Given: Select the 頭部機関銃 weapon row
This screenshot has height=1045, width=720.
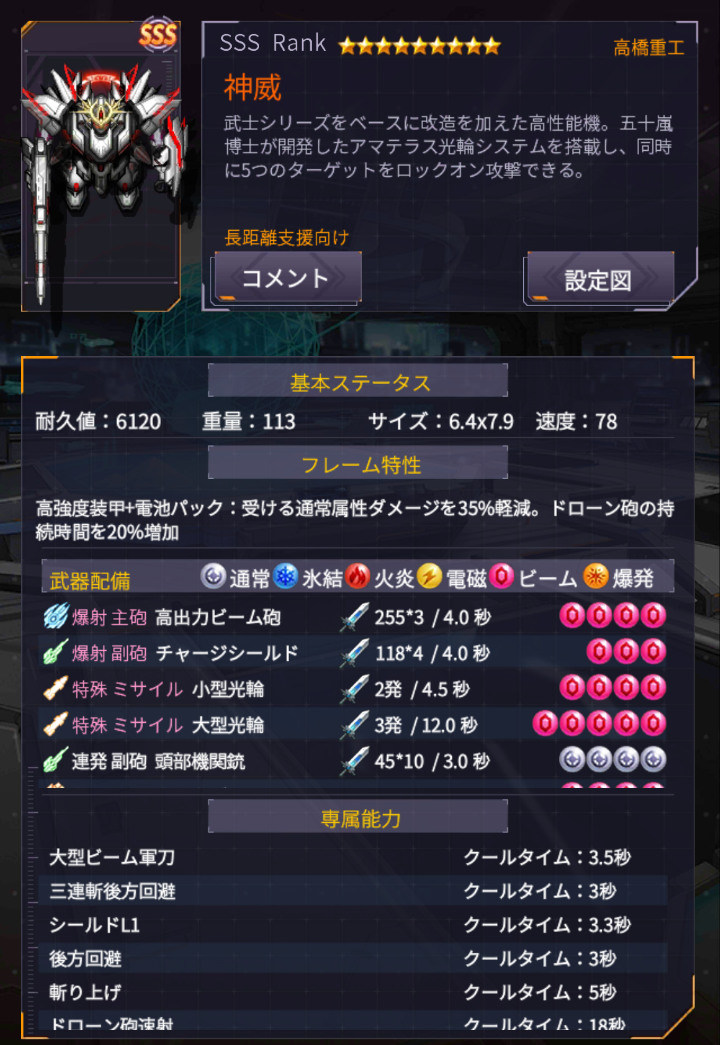Looking at the screenshot, I should click(x=355, y=760).
